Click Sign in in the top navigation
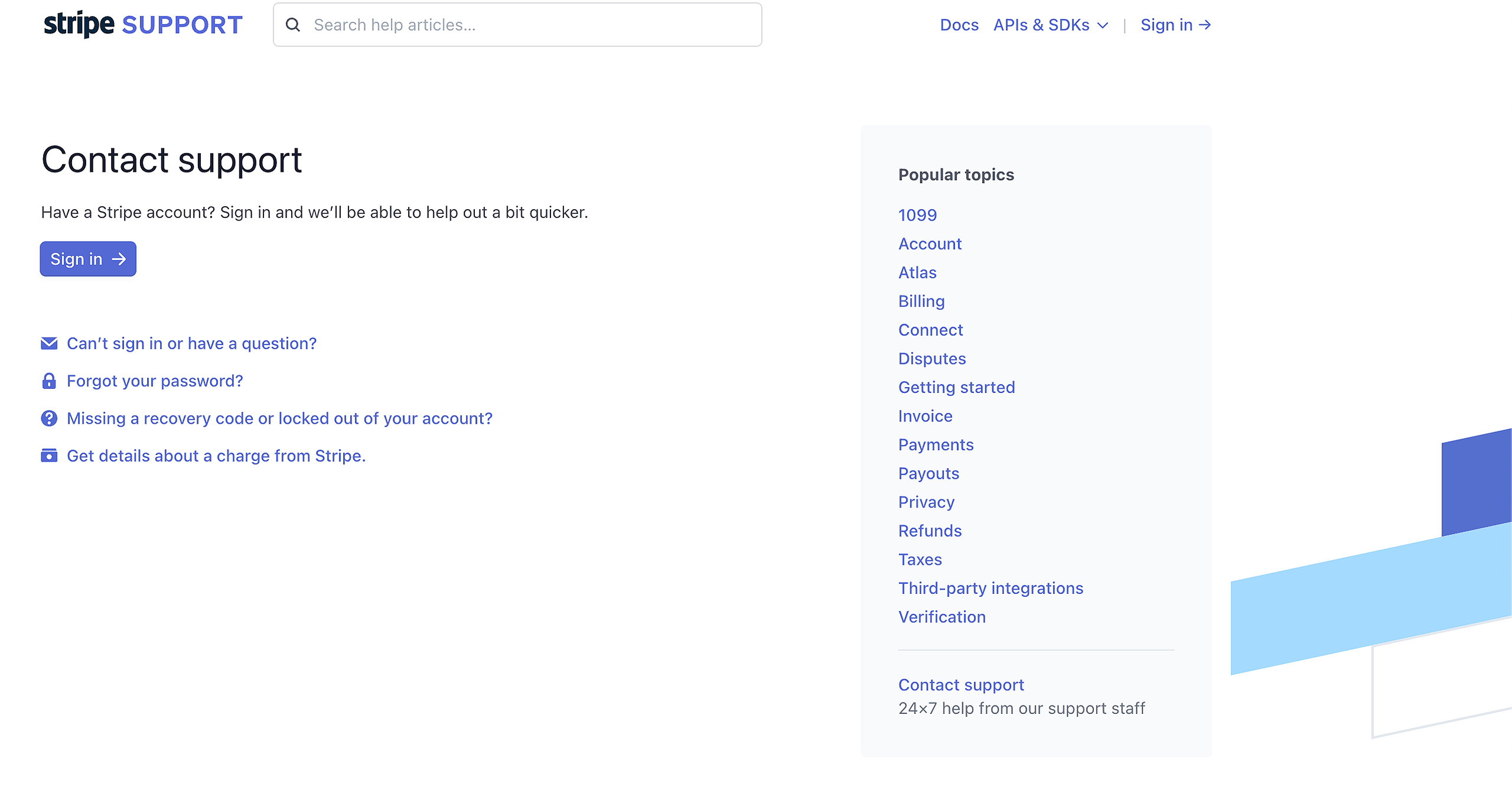1512x793 pixels. point(1175,25)
